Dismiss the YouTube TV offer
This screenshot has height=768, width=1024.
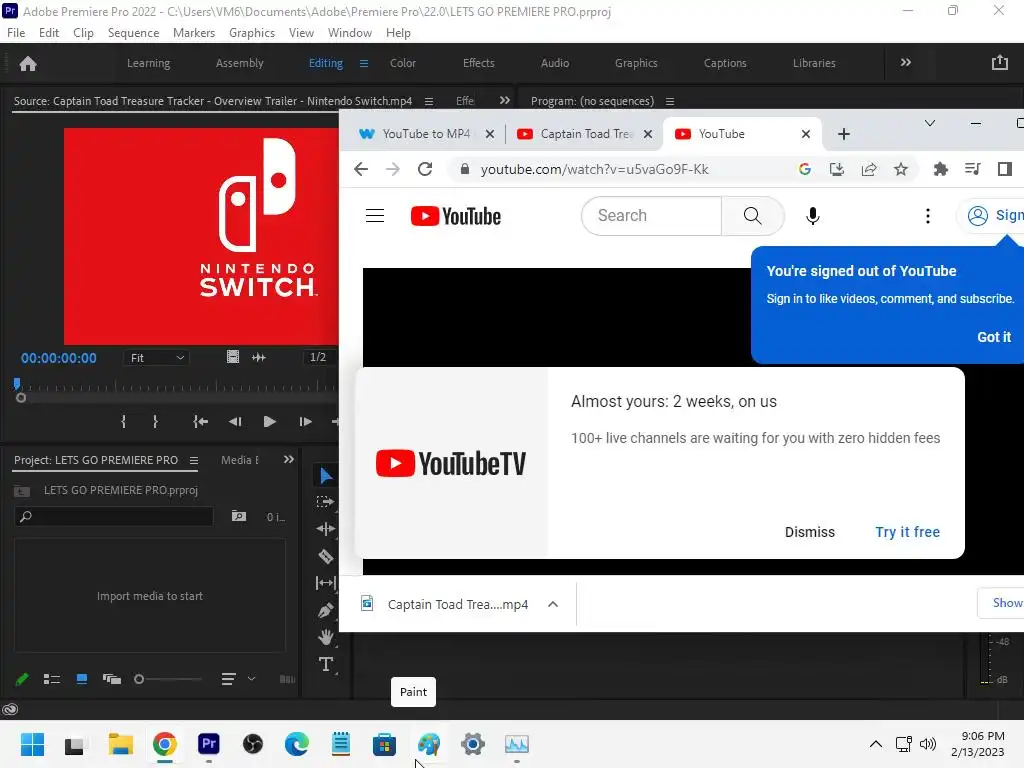point(810,532)
